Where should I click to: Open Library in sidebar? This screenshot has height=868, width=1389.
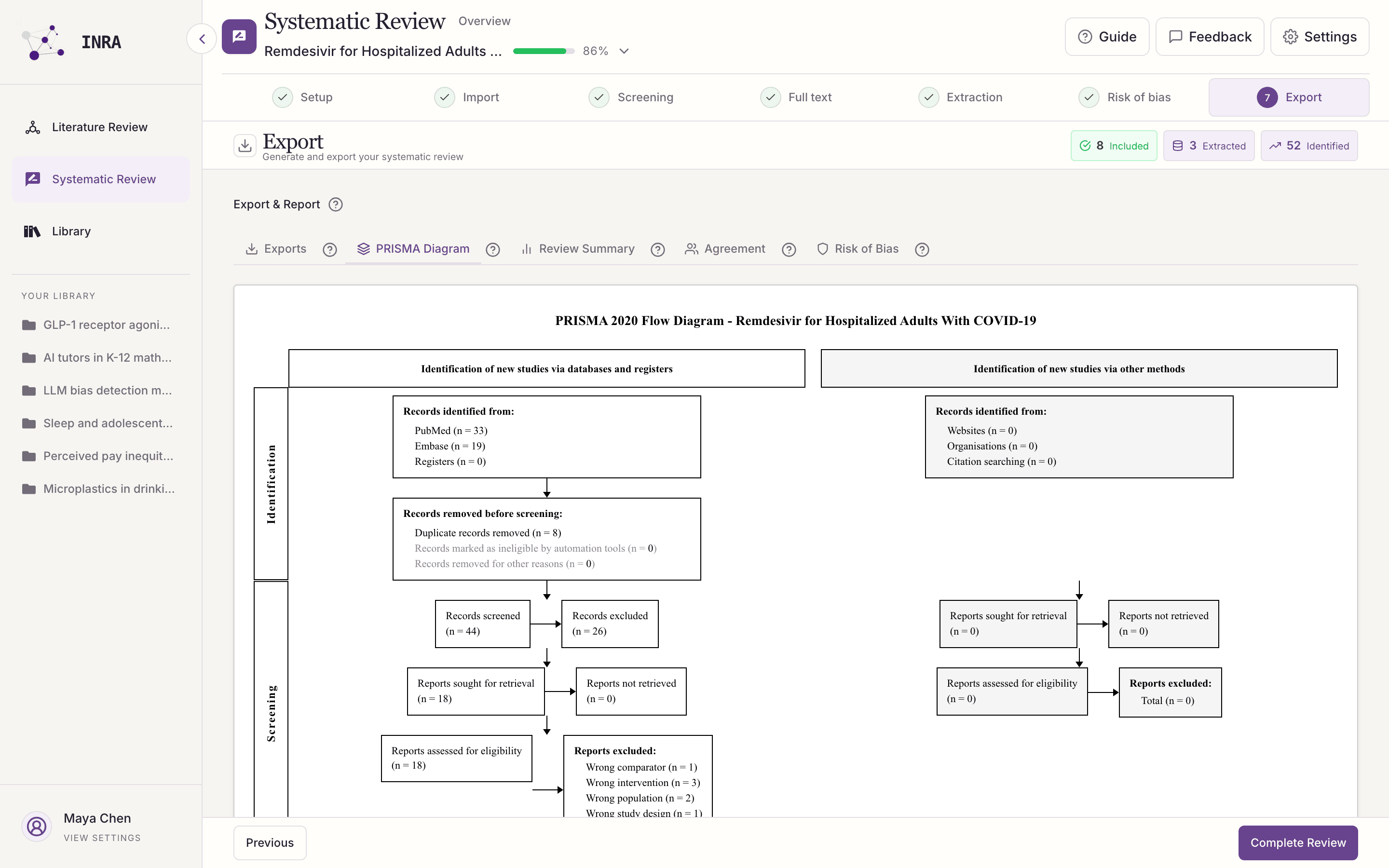100,231
